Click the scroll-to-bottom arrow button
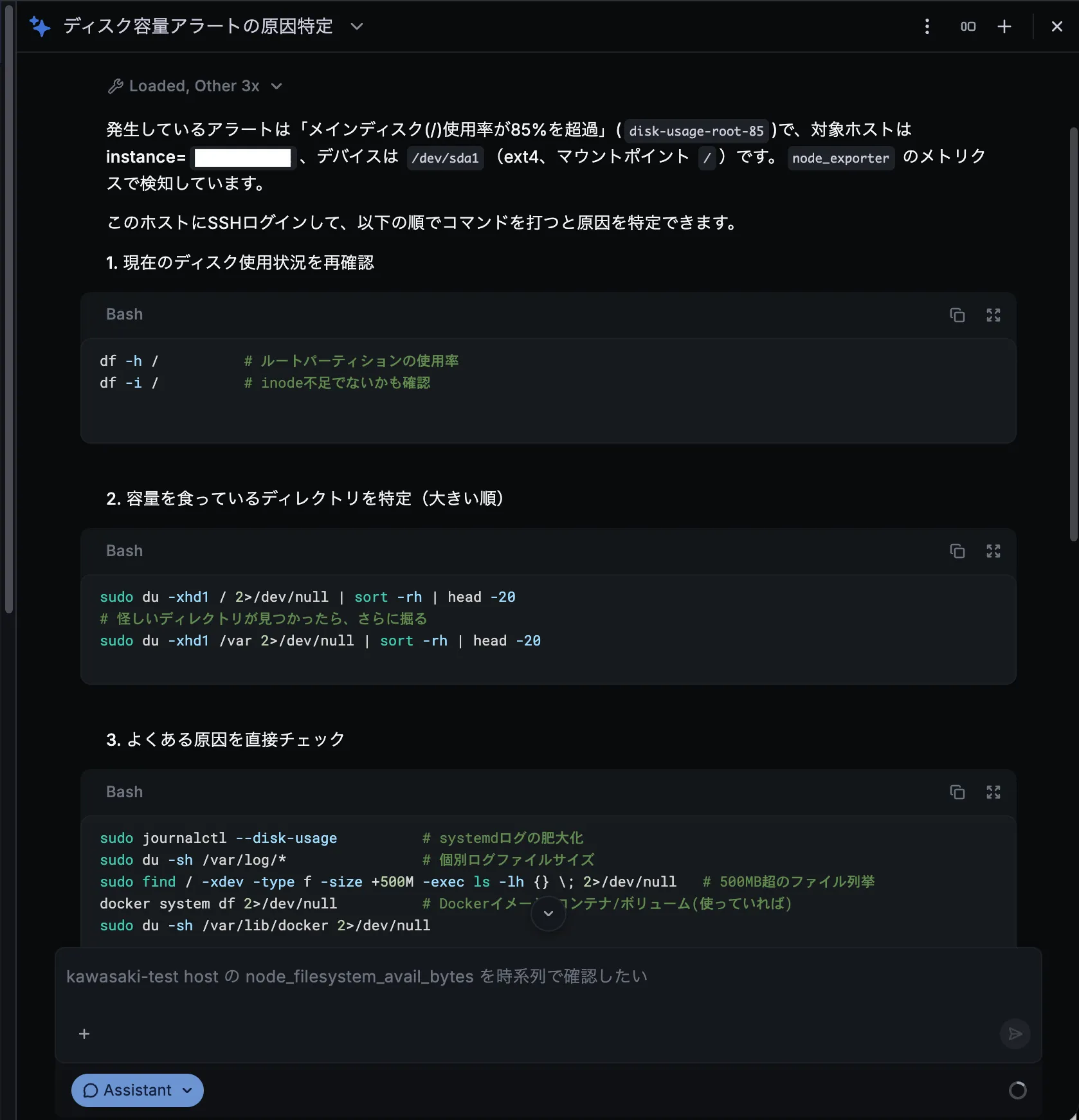This screenshot has height=1120, width=1079. (549, 913)
